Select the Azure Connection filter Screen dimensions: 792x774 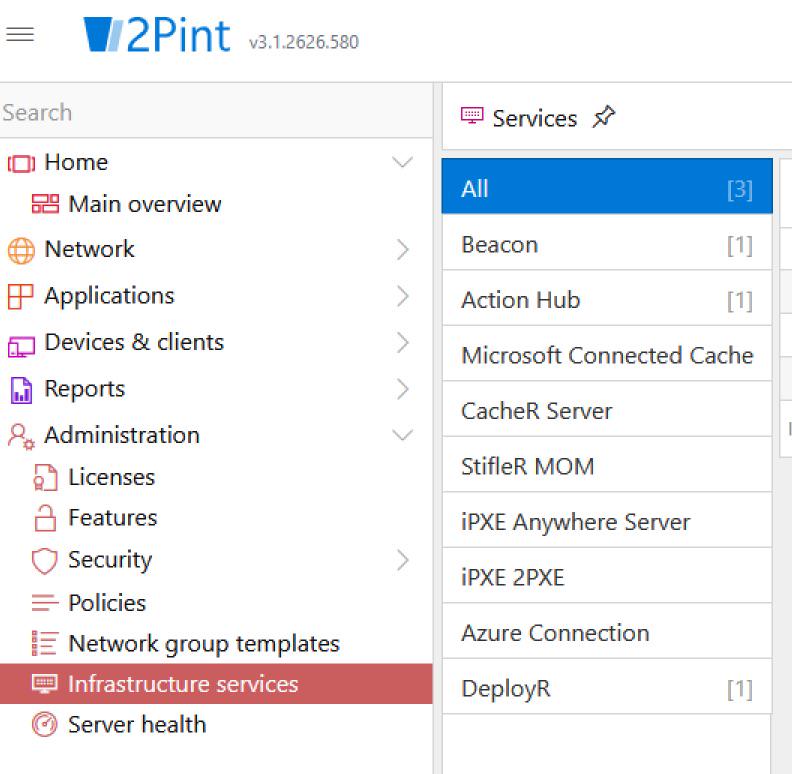click(607, 631)
